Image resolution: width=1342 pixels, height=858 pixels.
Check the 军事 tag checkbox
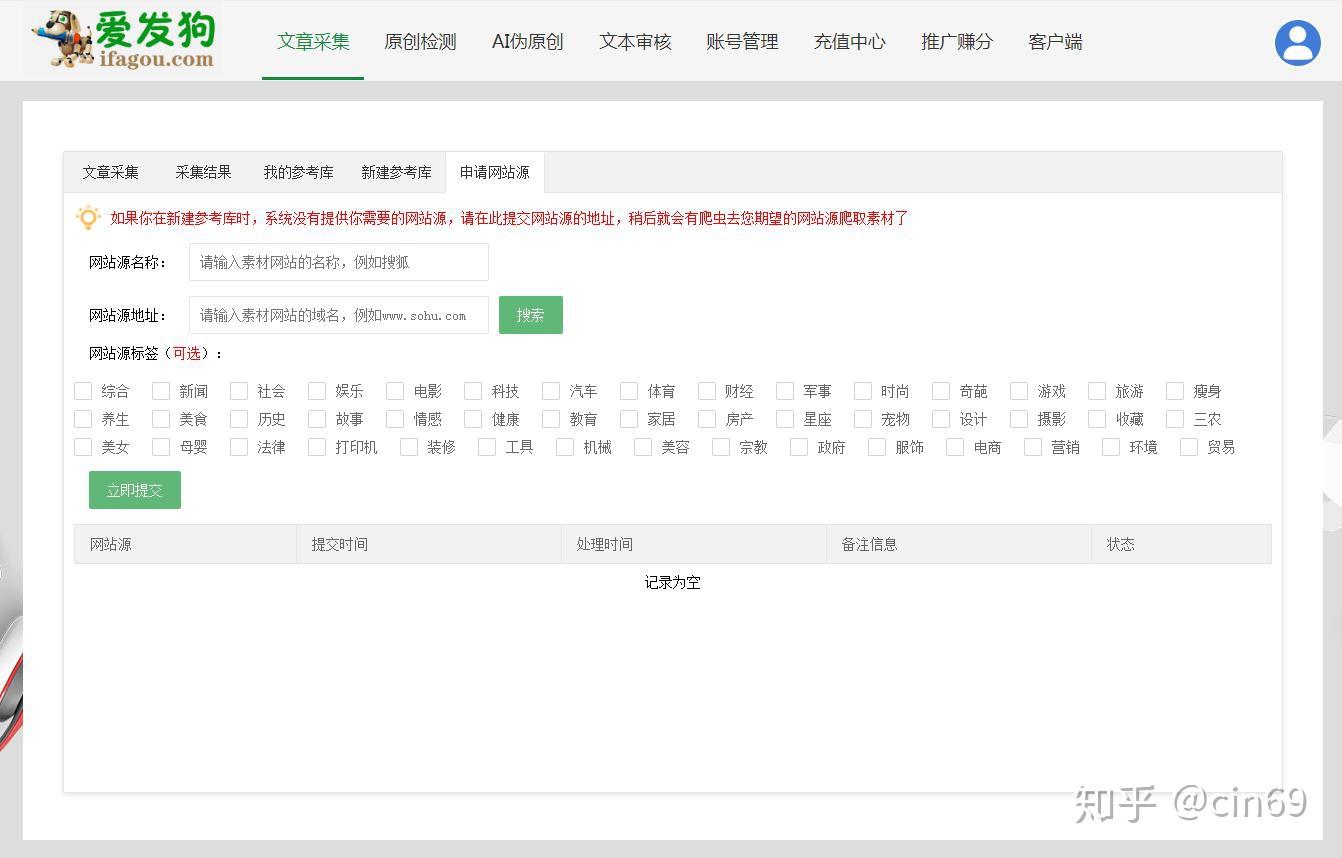click(x=785, y=391)
